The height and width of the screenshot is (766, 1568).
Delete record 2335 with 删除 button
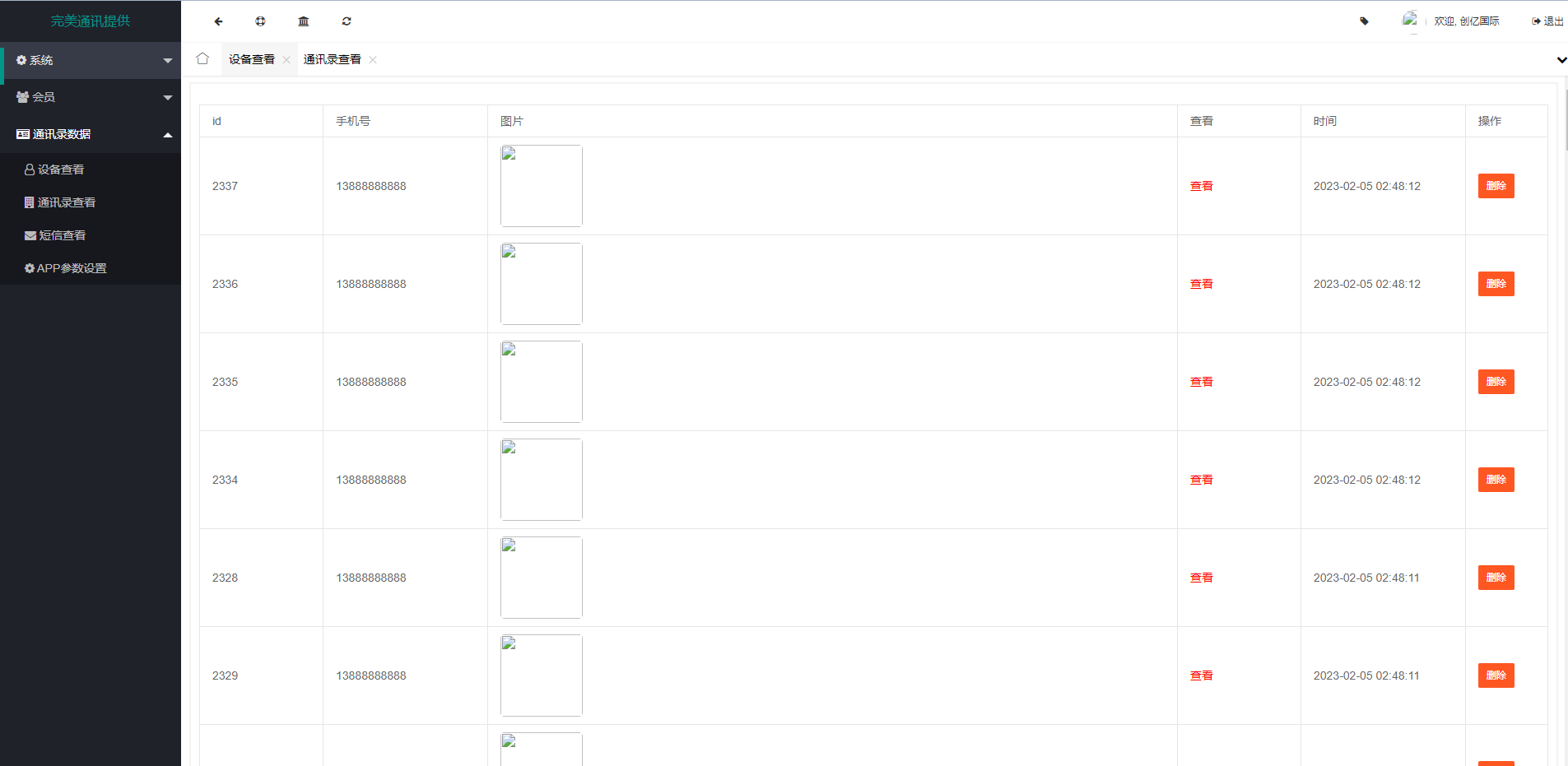tap(1496, 382)
